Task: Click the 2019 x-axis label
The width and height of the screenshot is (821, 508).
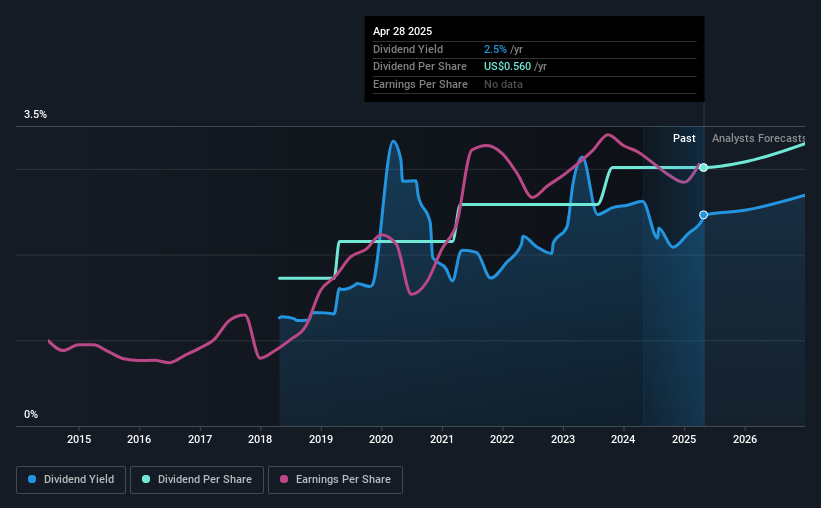Action: coord(320,439)
